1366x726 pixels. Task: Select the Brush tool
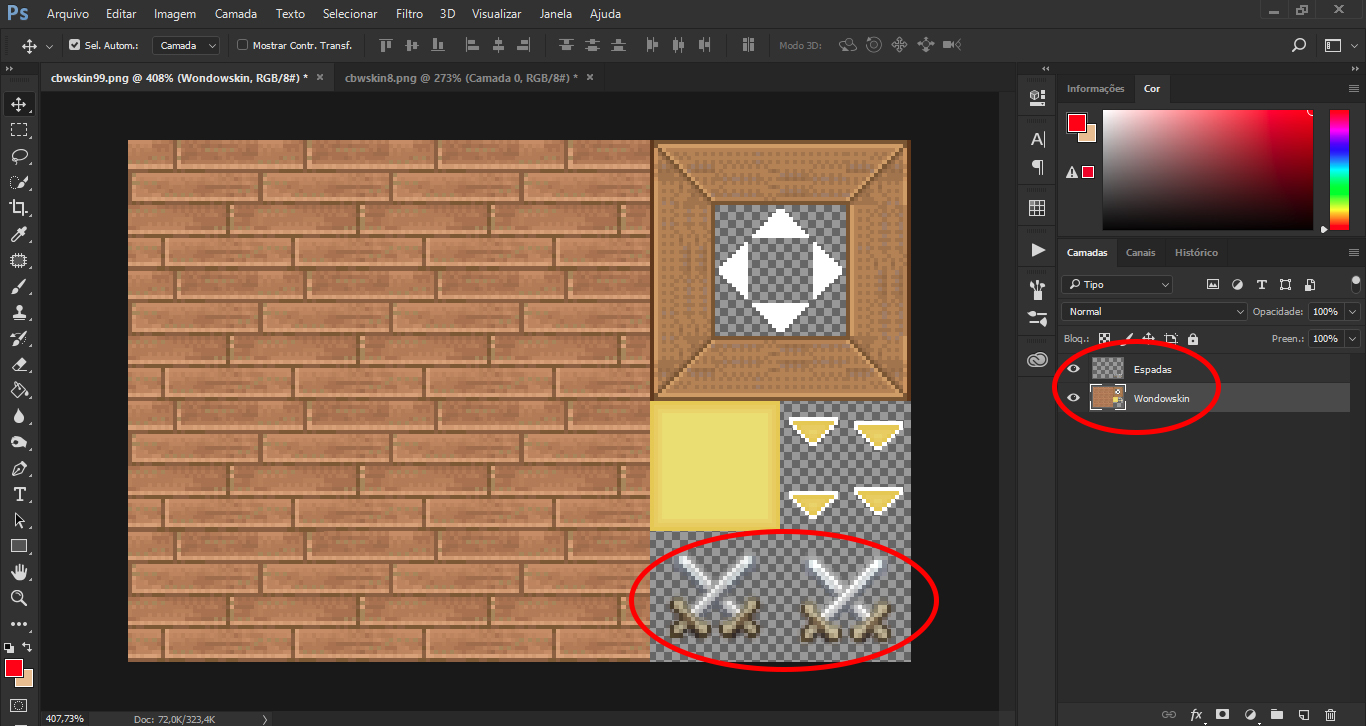coord(19,286)
